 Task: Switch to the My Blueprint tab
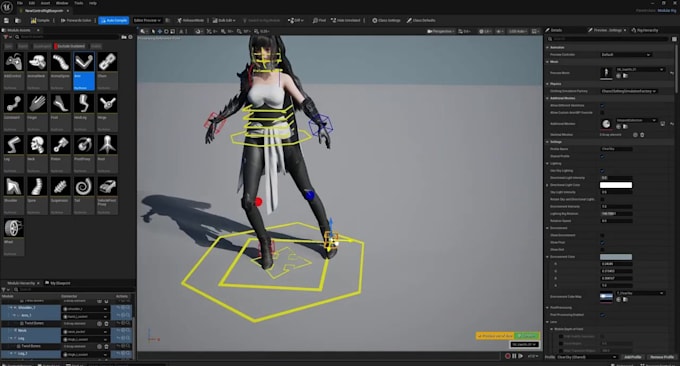point(58,283)
